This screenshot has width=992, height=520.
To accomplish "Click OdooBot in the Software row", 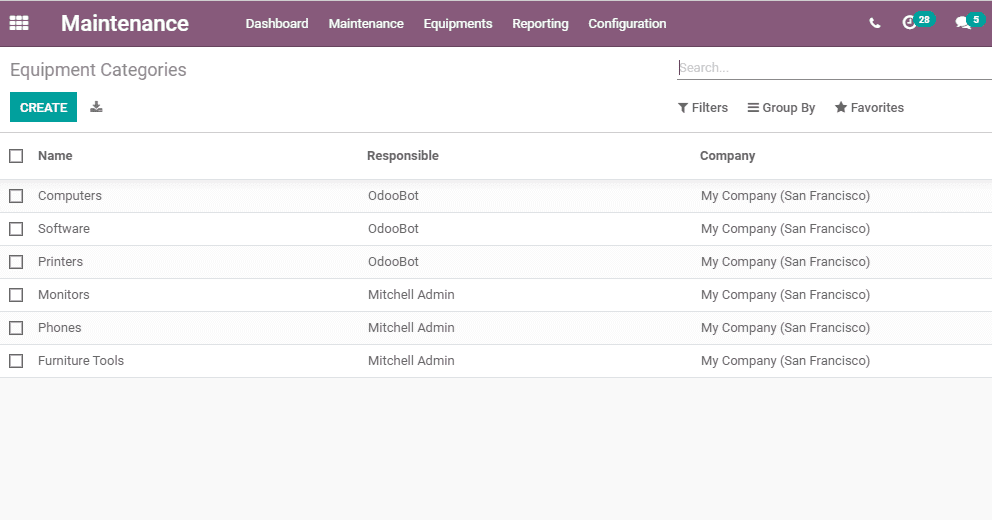I will pyautogui.click(x=394, y=229).
